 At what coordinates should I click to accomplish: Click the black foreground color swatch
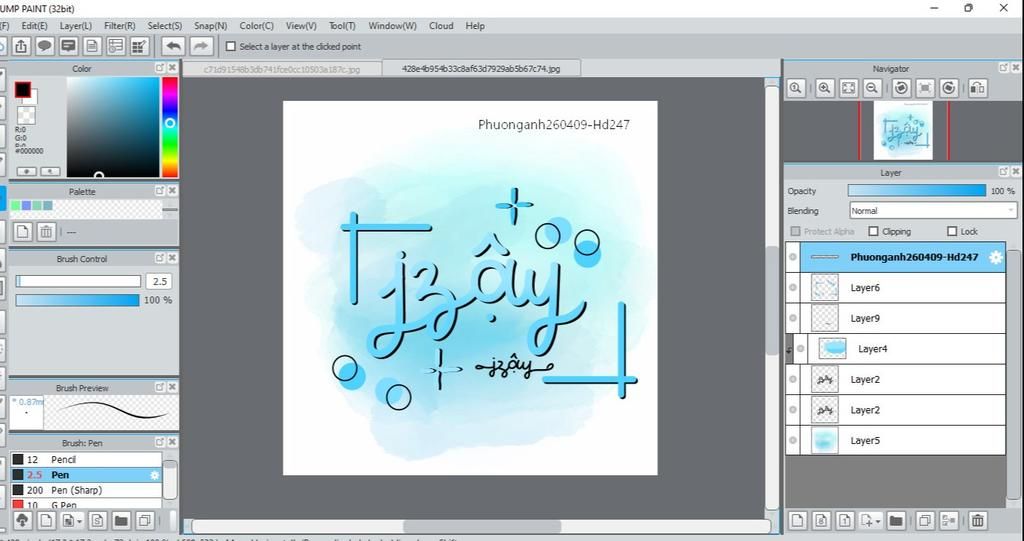pos(23,90)
